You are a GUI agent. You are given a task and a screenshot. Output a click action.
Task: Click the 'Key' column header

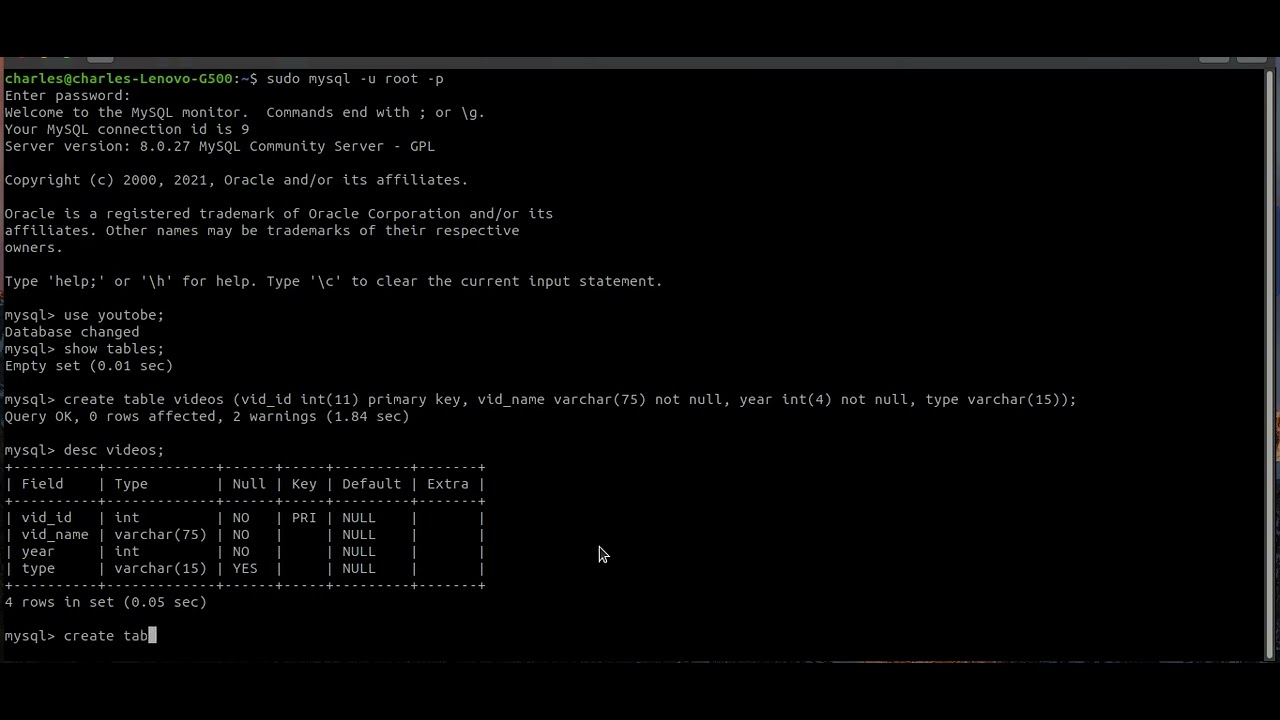(x=304, y=484)
